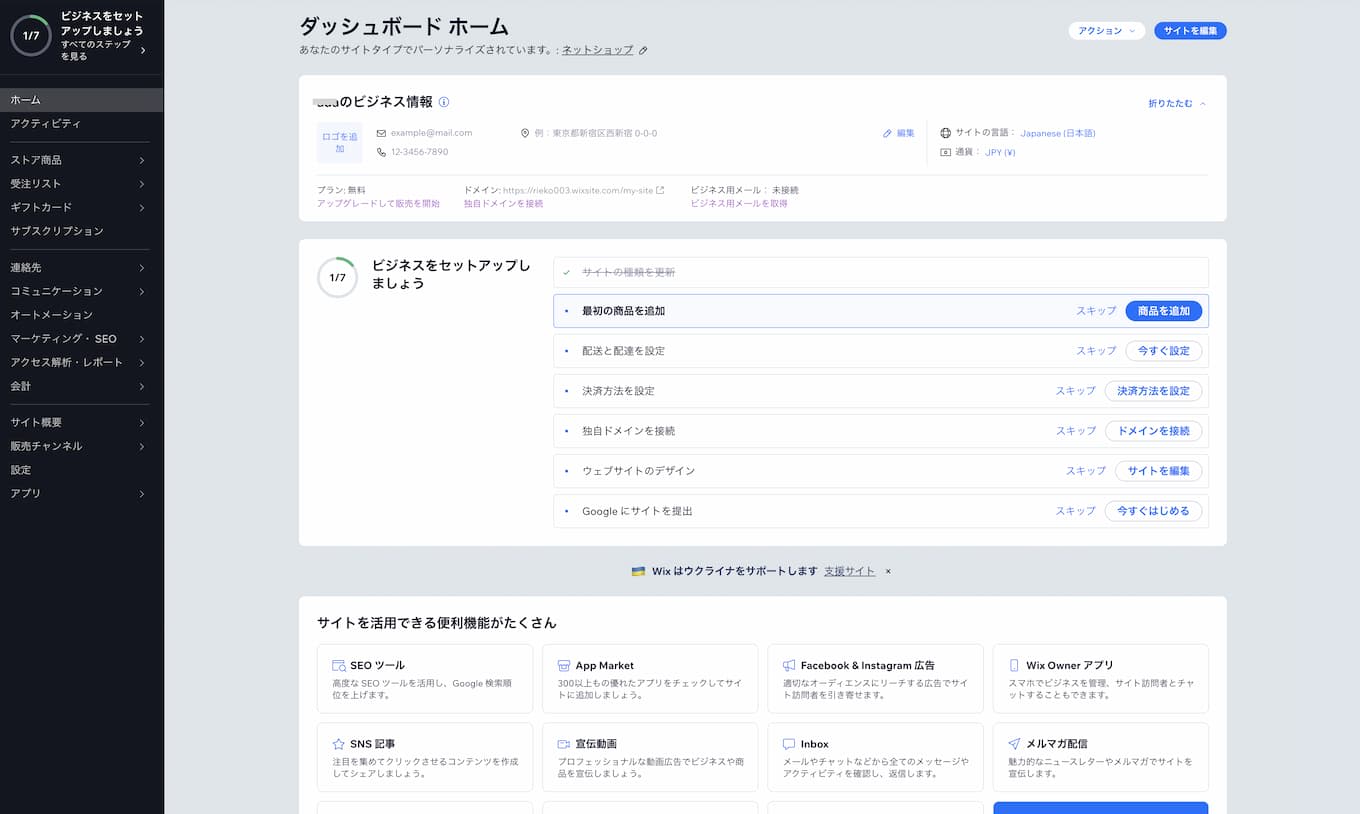1360x814 pixels.
Task: Click the アップグレードして販売を開始 link
Action: point(378,204)
